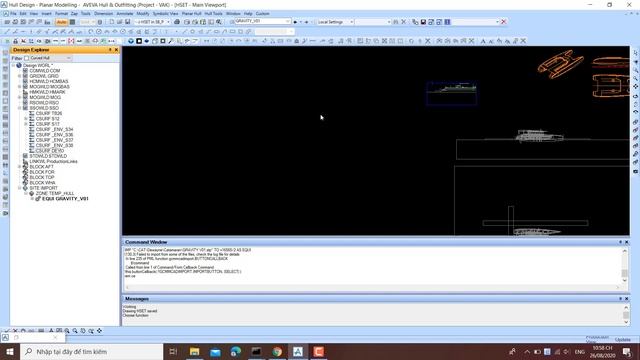Click the letter A text icon
640x360 pixels.
pos(483,41)
